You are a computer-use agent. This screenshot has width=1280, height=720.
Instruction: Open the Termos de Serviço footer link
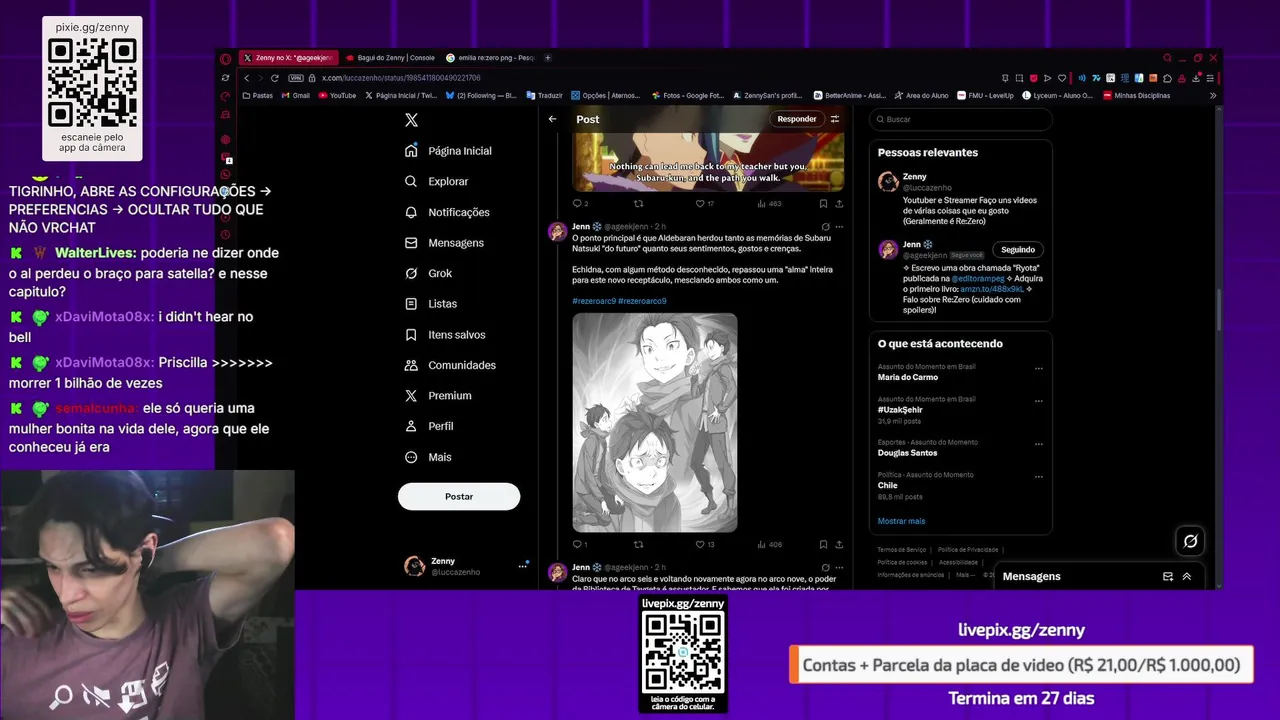click(x=902, y=550)
